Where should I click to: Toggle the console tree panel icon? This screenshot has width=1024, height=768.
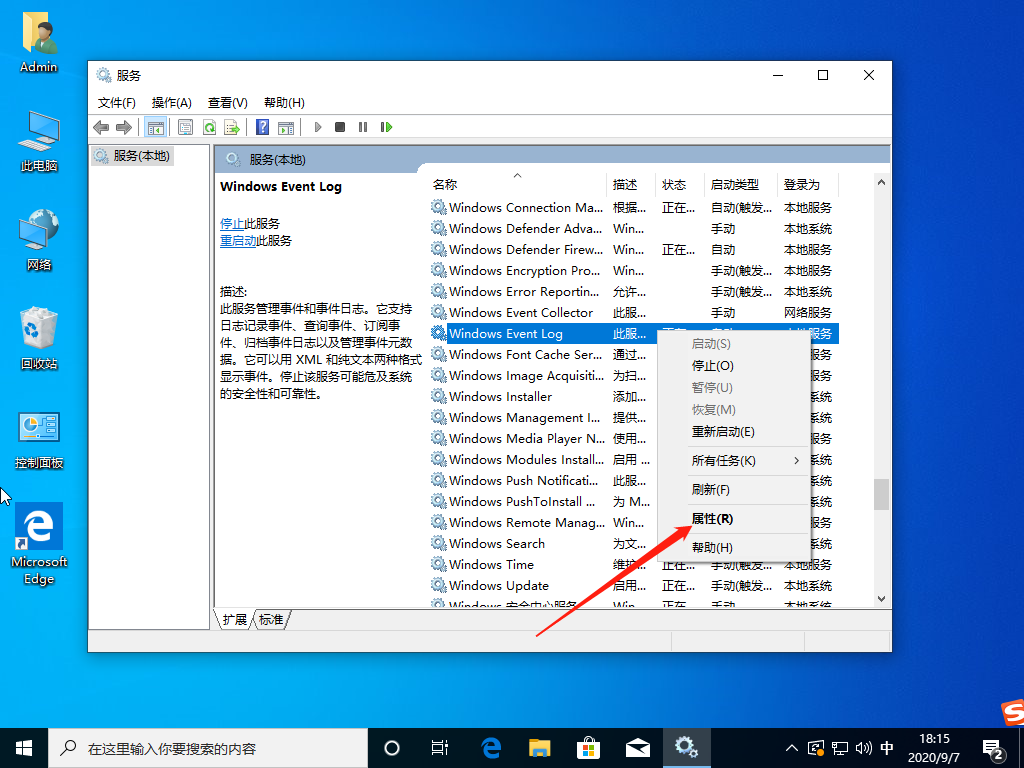click(x=156, y=127)
